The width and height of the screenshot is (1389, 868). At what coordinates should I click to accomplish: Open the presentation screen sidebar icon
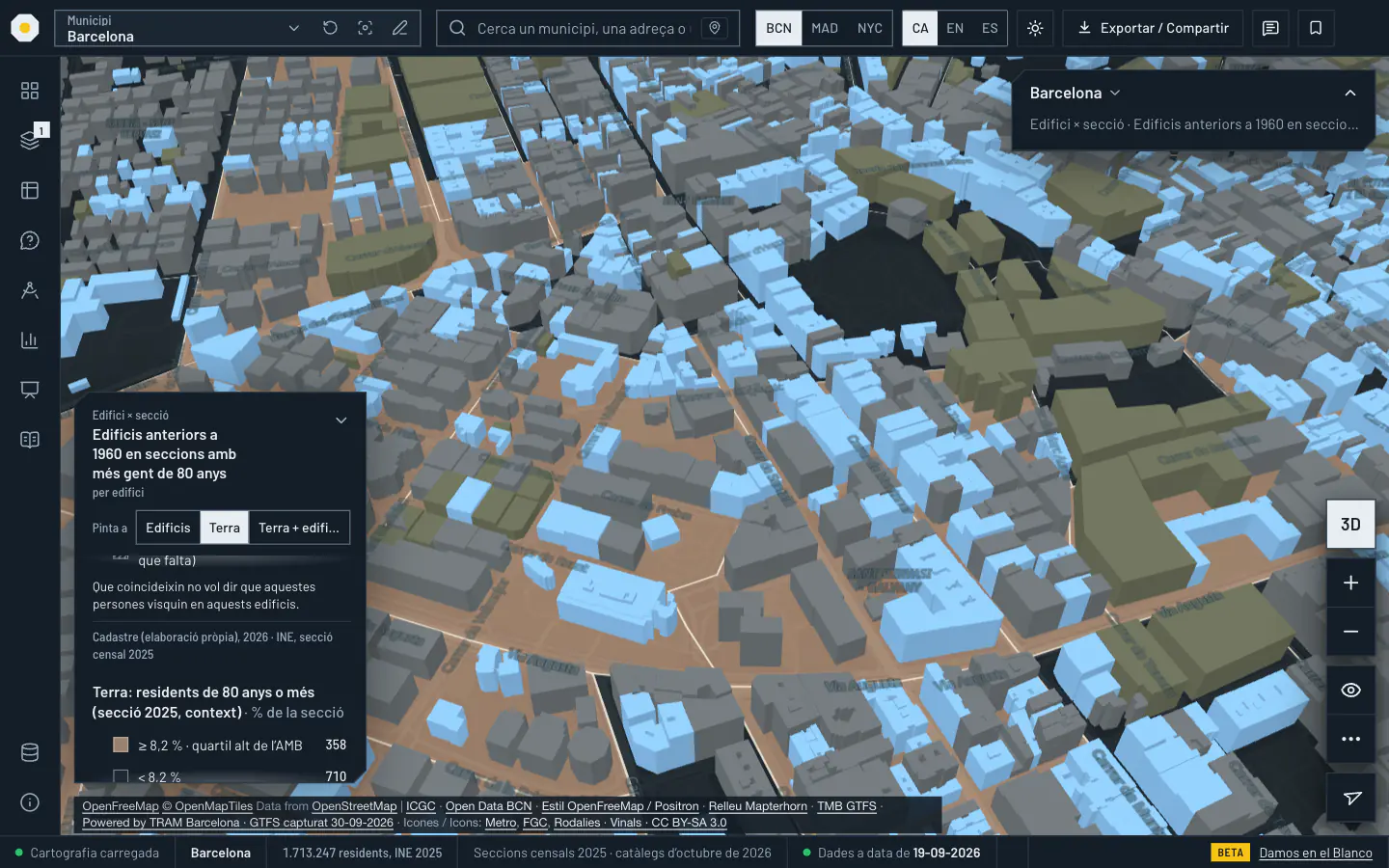click(x=30, y=390)
